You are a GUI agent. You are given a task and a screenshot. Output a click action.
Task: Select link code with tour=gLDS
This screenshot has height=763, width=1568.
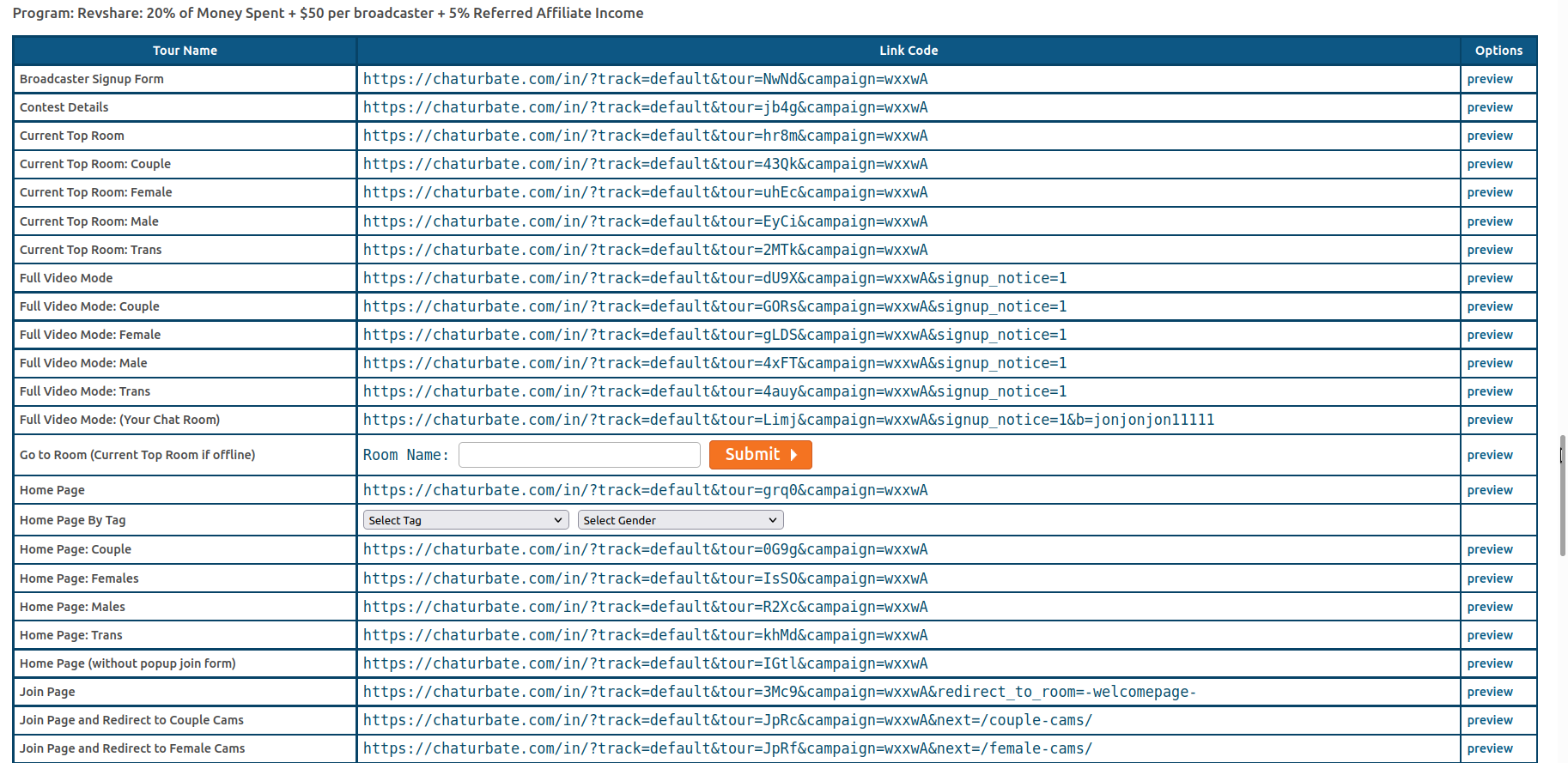click(714, 335)
